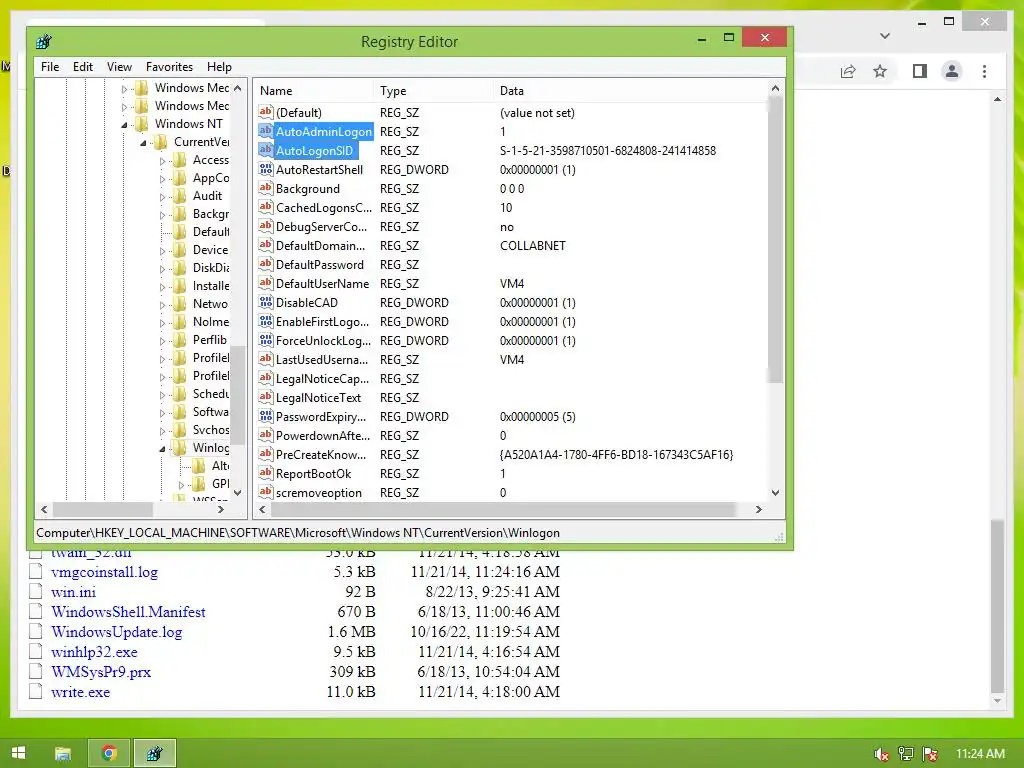This screenshot has width=1024, height=768.
Task: Select the AutoLogonSID value icon
Action: pos(265,150)
